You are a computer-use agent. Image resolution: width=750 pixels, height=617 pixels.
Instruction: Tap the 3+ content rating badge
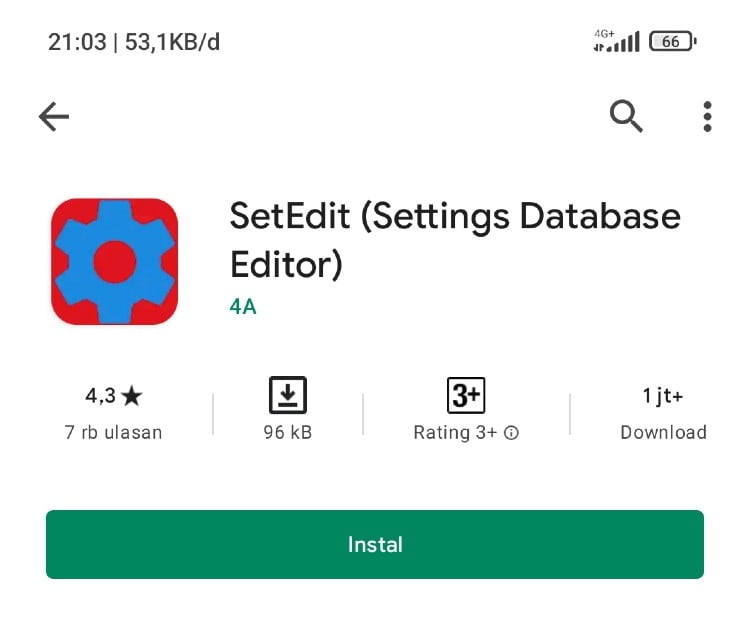[x=465, y=396]
